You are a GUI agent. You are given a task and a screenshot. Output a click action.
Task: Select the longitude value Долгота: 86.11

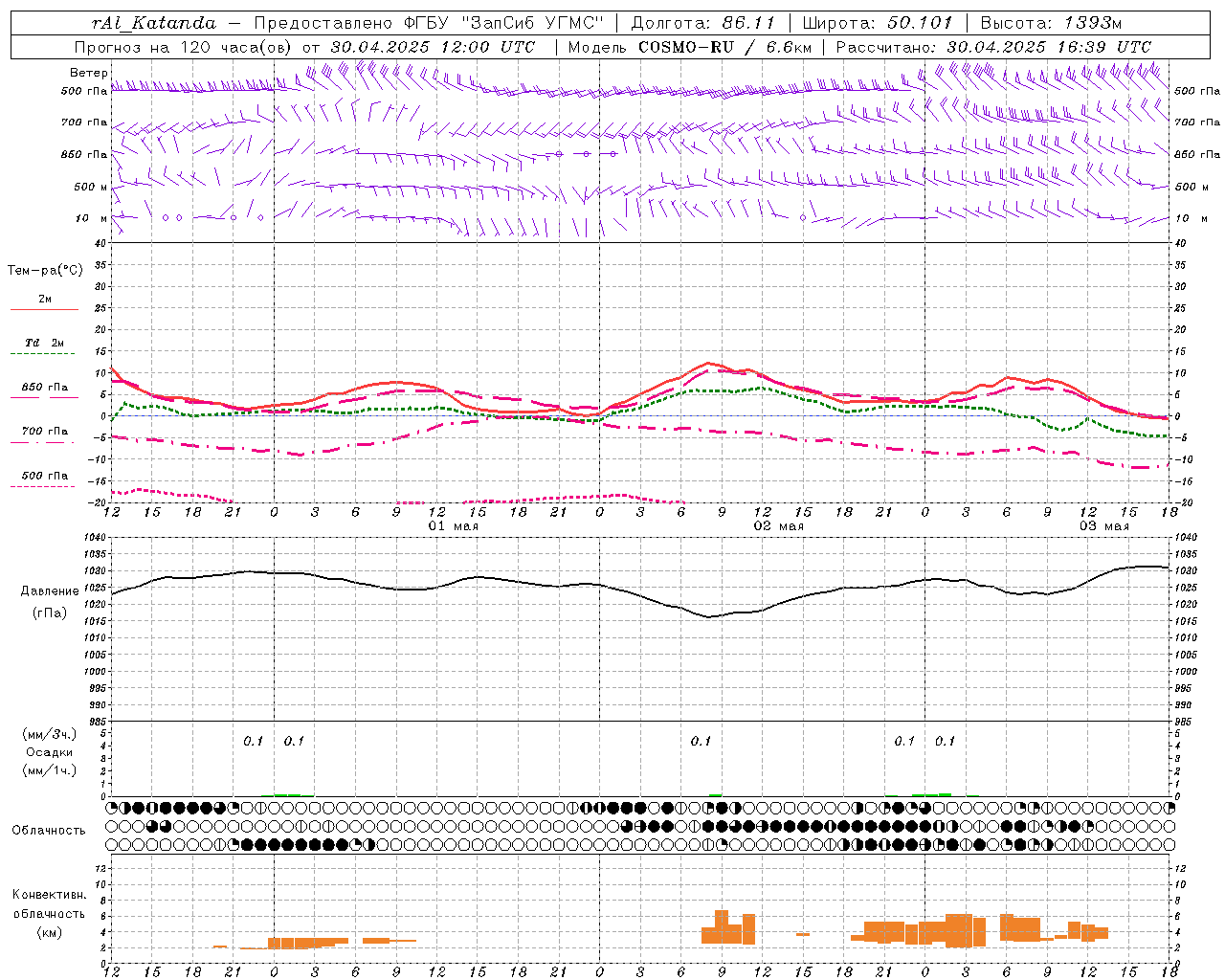coord(703,23)
